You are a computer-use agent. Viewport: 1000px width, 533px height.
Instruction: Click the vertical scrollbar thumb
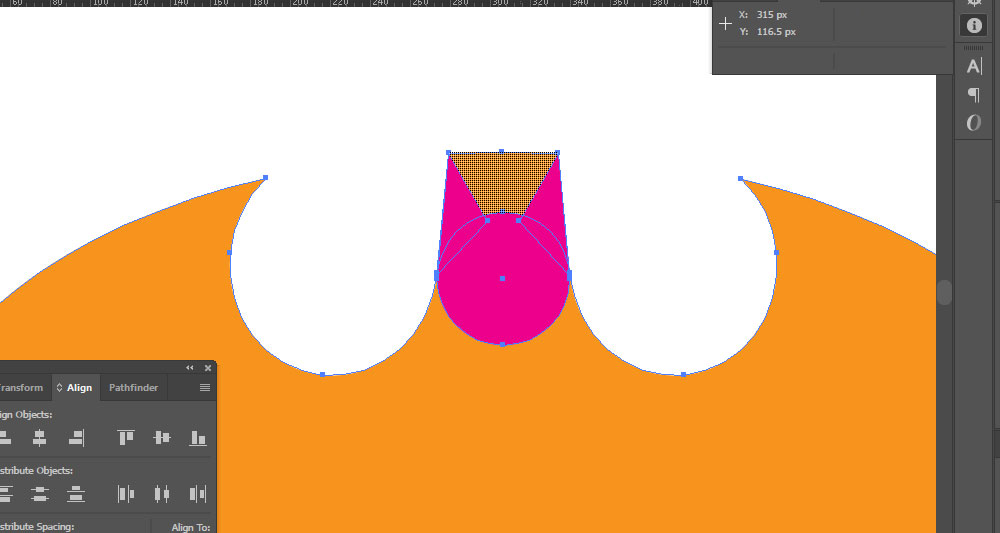pos(945,293)
